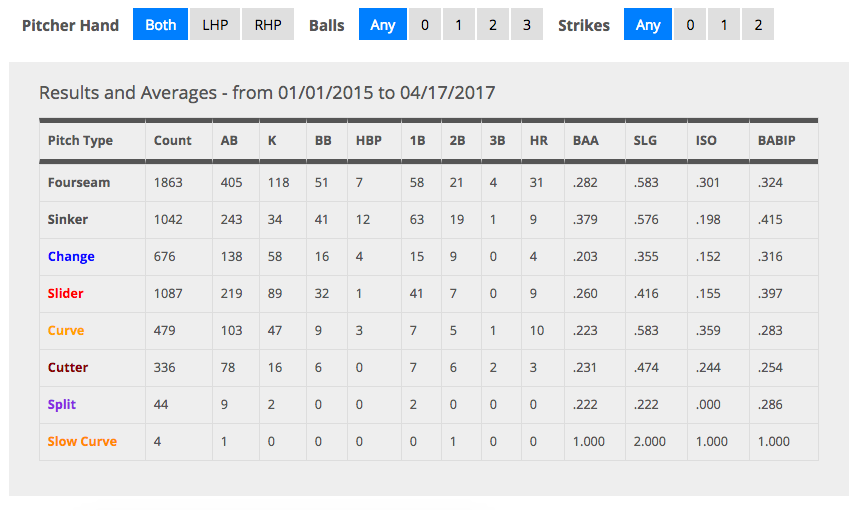Set Balls filter to 3

click(527, 24)
